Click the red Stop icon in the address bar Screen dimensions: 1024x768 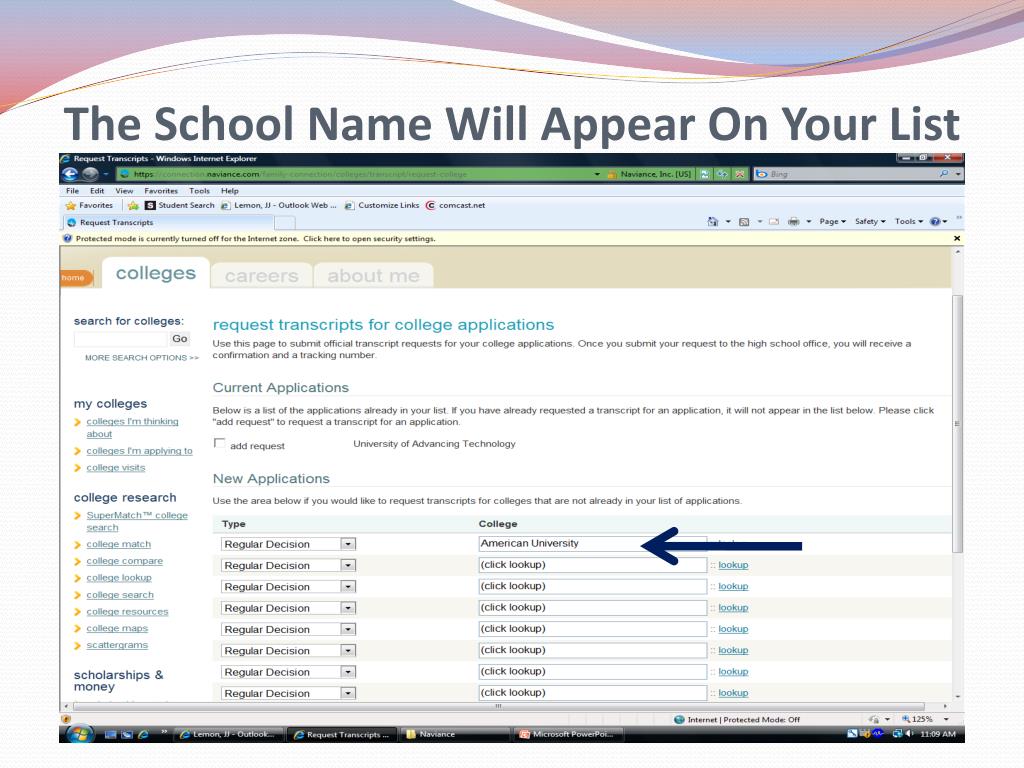(739, 174)
